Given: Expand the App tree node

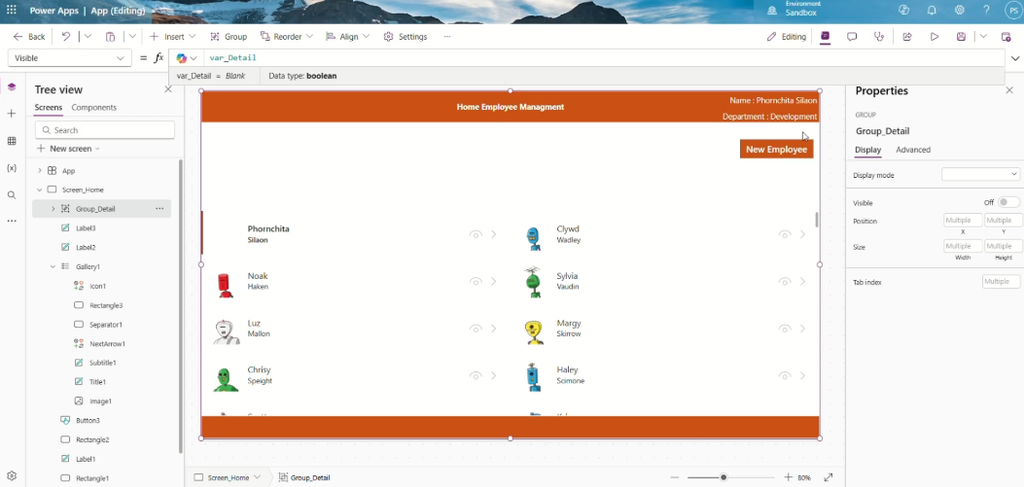Looking at the screenshot, I should (39, 170).
